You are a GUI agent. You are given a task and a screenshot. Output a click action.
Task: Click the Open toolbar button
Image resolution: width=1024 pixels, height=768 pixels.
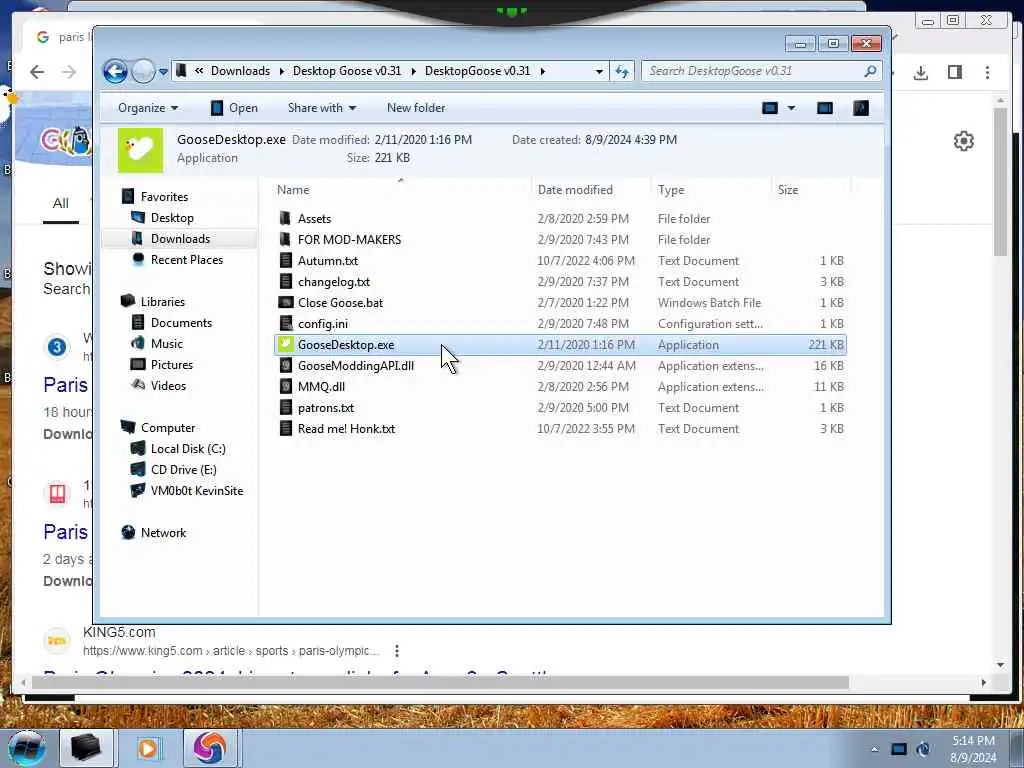coord(234,108)
